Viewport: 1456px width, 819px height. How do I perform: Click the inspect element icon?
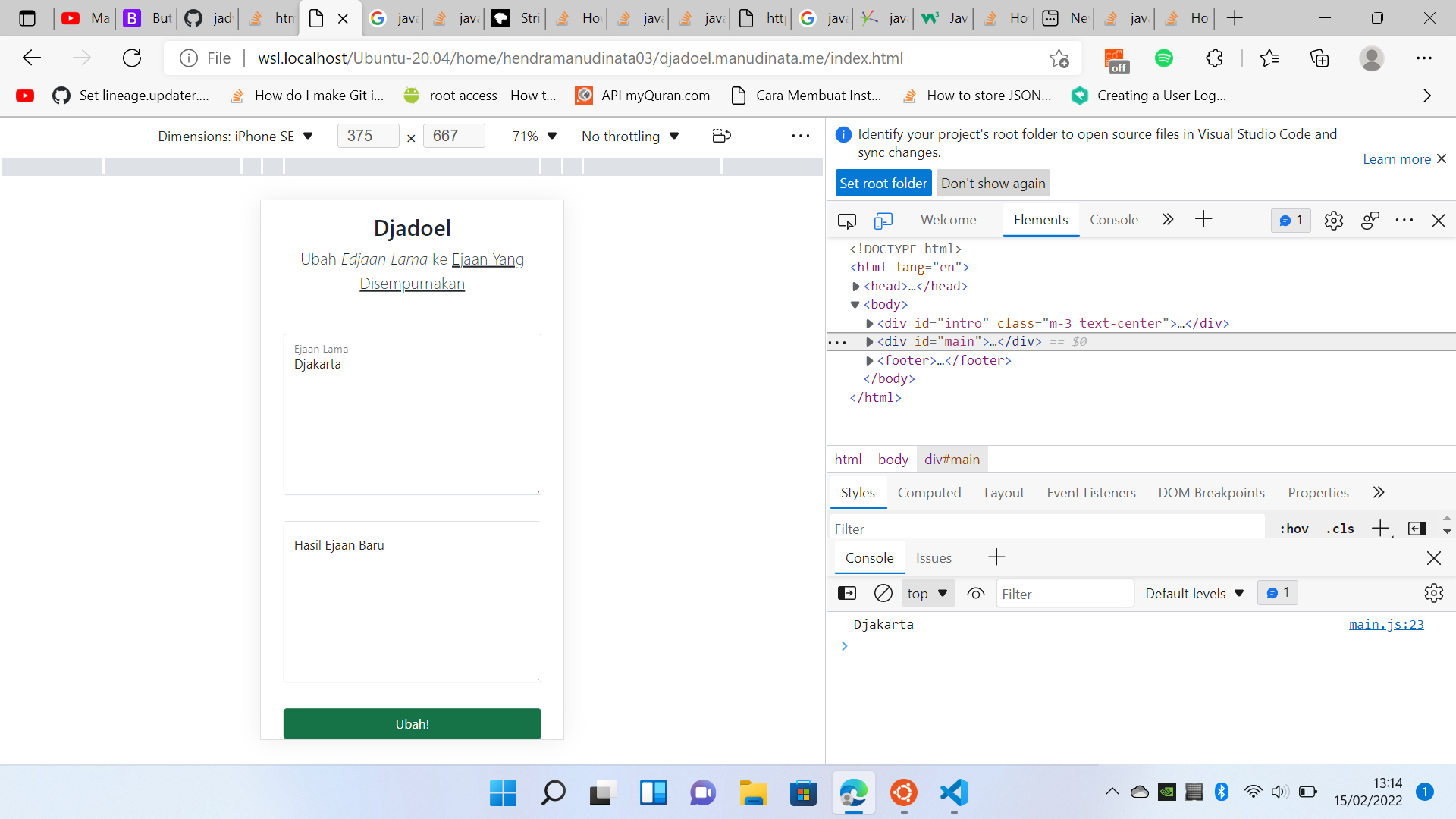846,220
